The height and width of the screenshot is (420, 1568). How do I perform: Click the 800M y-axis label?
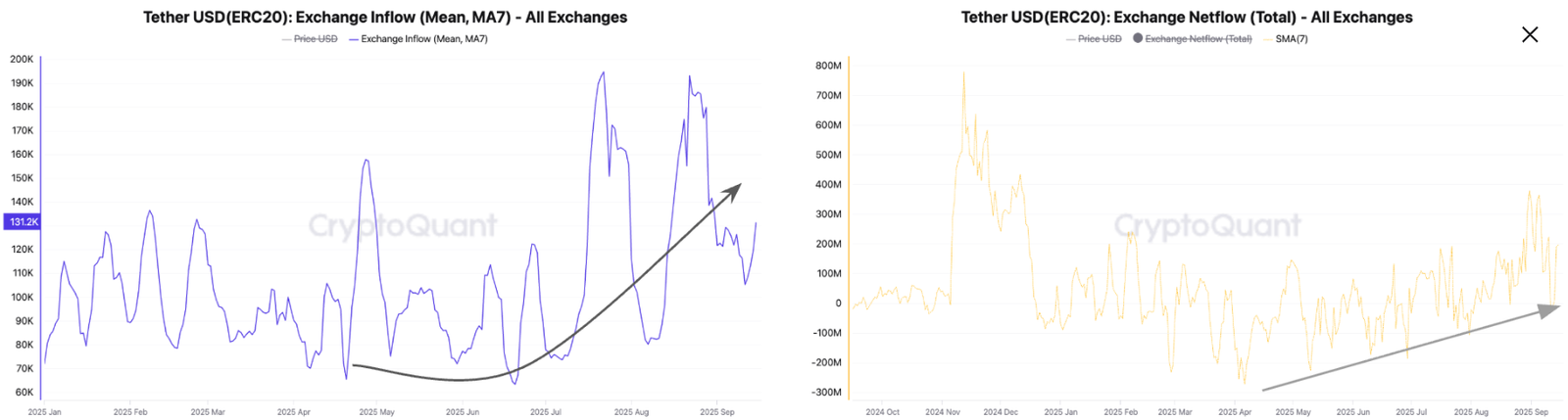pos(828,66)
